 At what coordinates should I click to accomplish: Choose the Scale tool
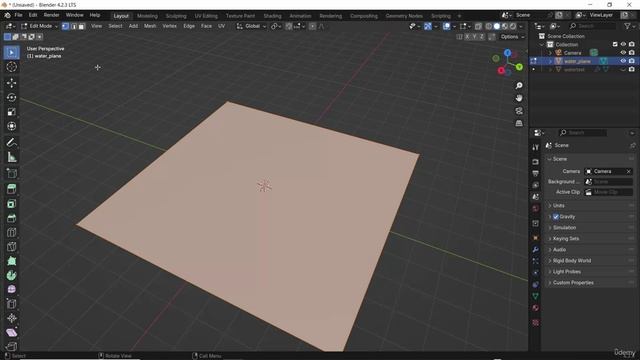(x=11, y=111)
